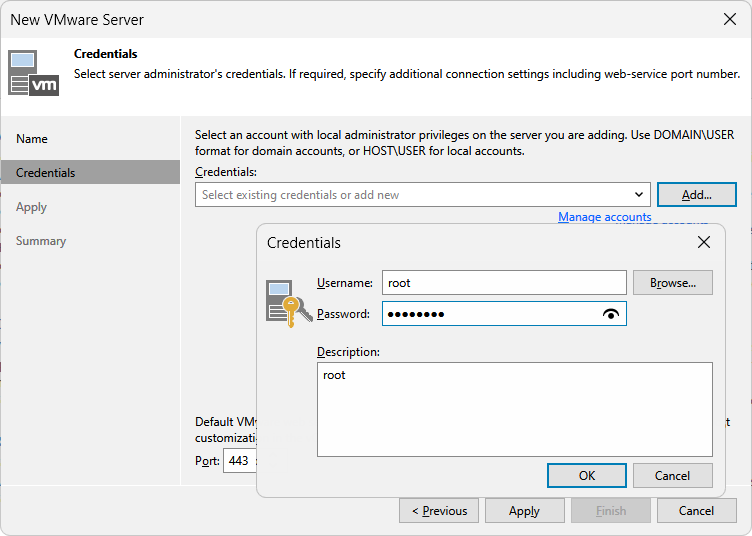Click the credentials key icon

coord(289,303)
